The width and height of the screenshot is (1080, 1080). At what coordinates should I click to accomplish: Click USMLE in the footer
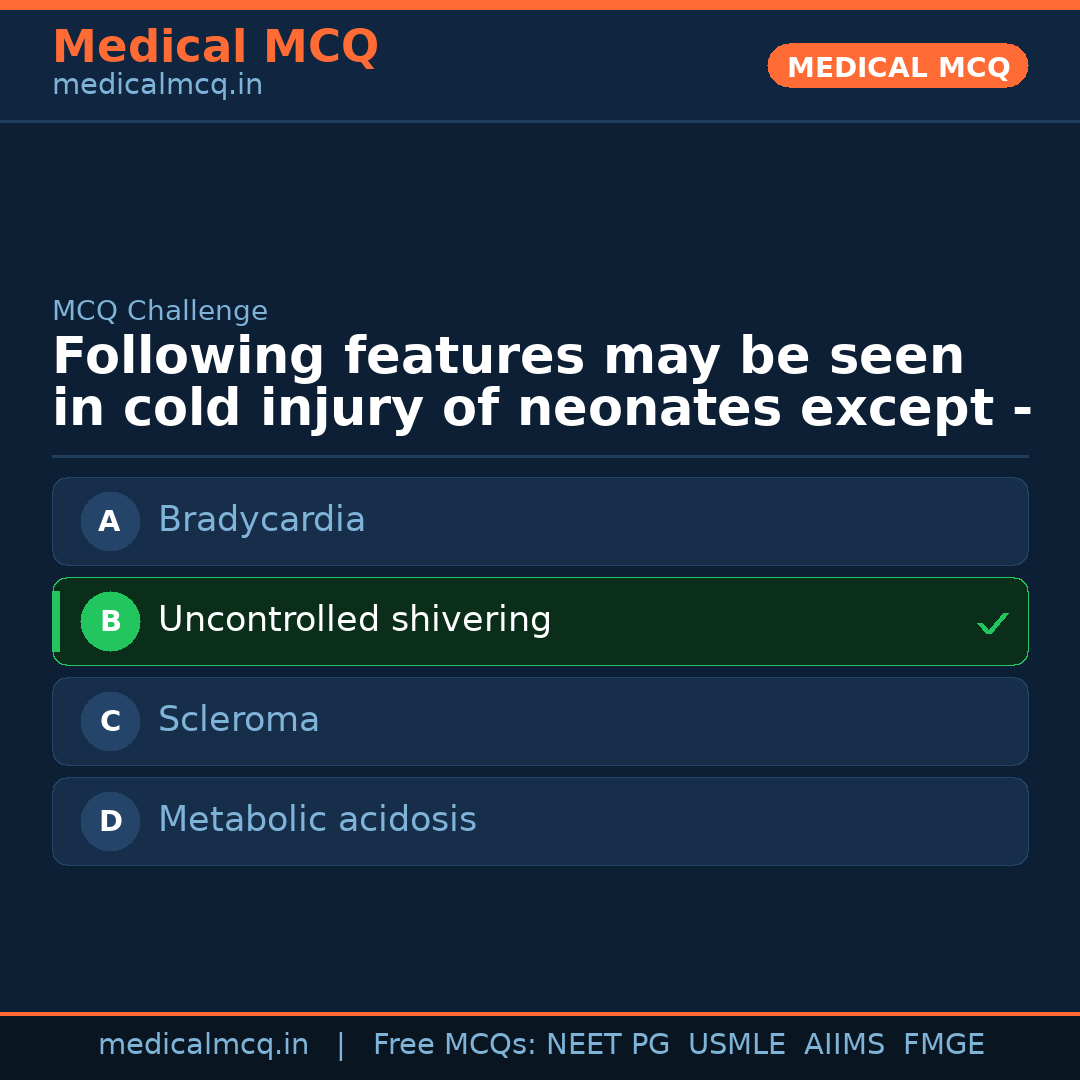pyautogui.click(x=736, y=1045)
